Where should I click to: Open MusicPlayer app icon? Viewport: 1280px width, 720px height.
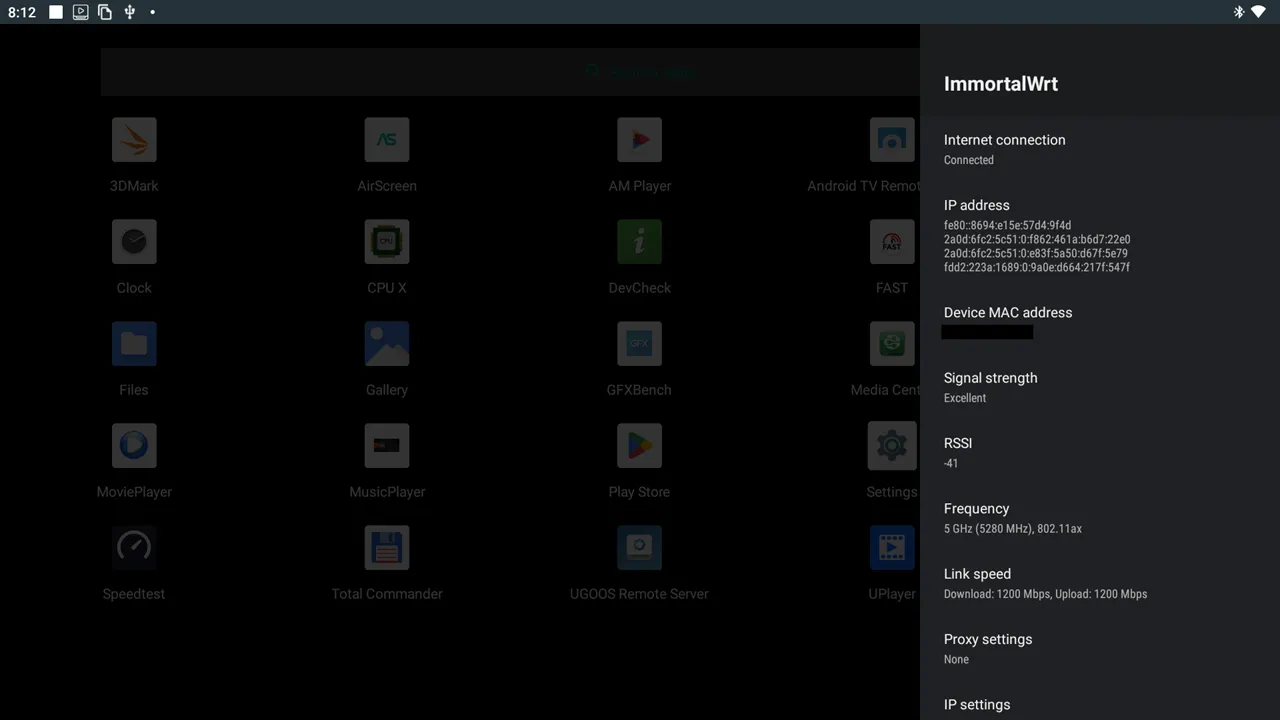pyautogui.click(x=387, y=446)
